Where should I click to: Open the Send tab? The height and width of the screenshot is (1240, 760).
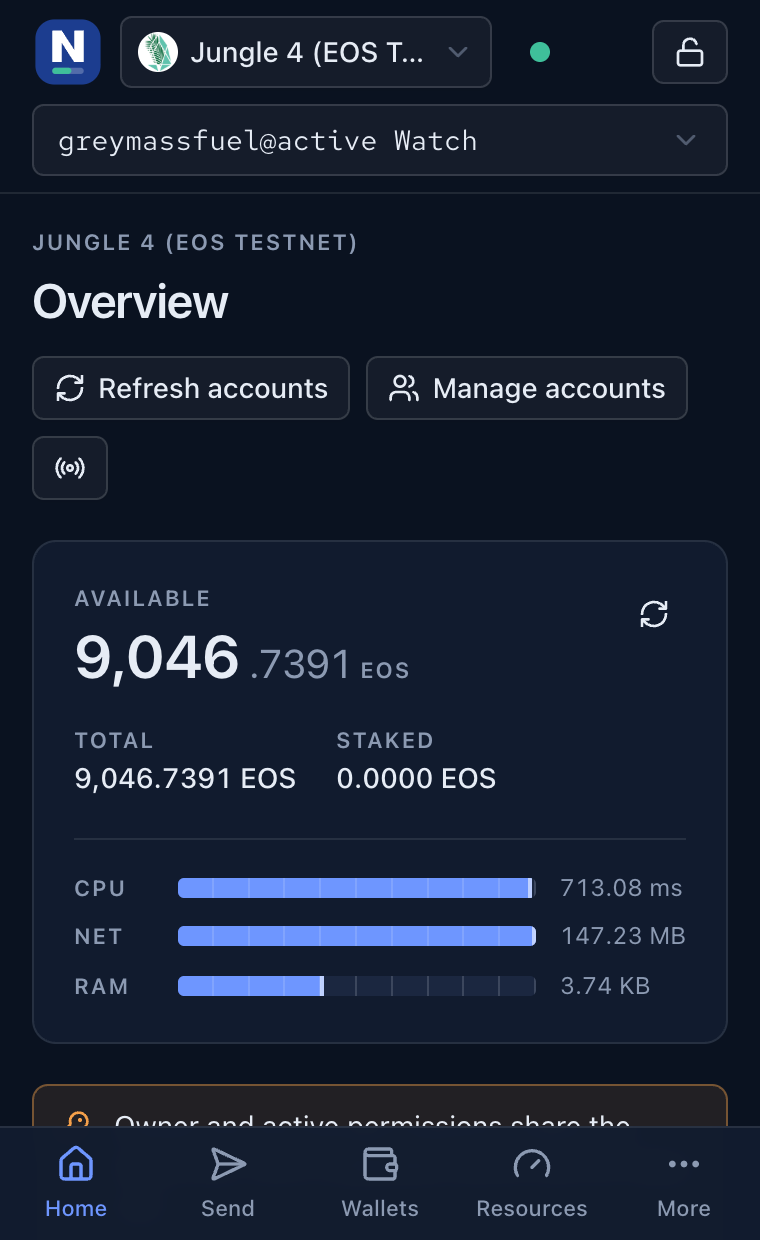click(228, 1184)
